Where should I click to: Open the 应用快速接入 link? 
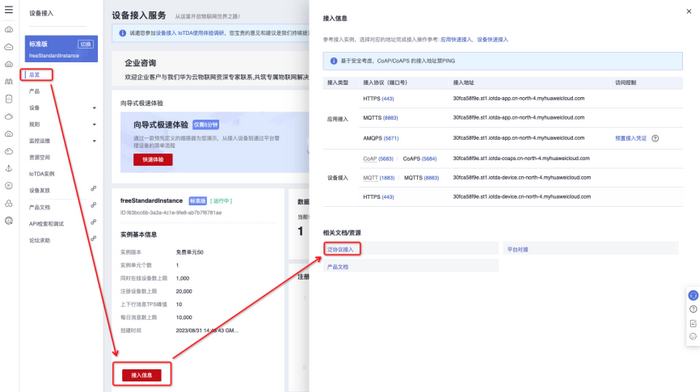tap(456, 40)
